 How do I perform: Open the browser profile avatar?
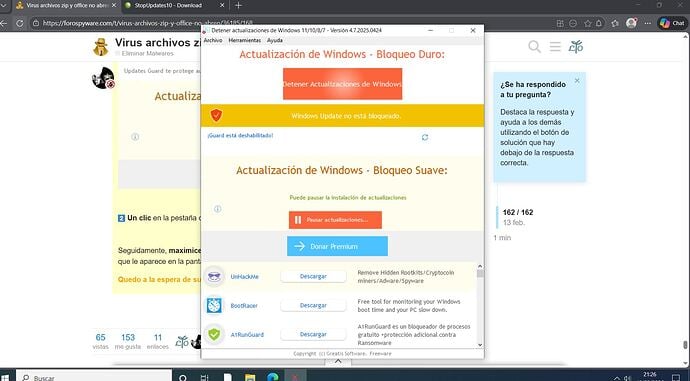click(631, 23)
